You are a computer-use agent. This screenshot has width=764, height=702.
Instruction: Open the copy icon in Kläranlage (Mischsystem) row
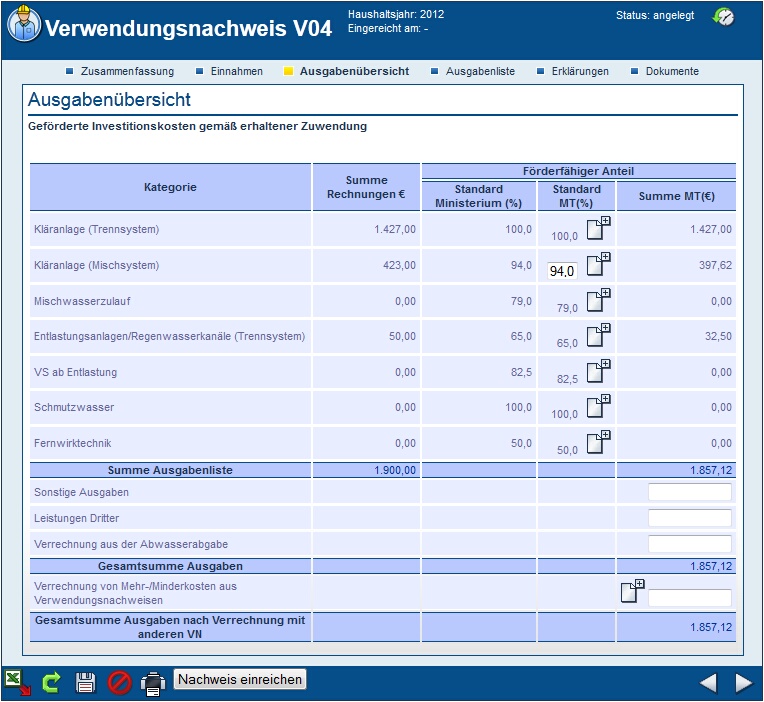[598, 264]
